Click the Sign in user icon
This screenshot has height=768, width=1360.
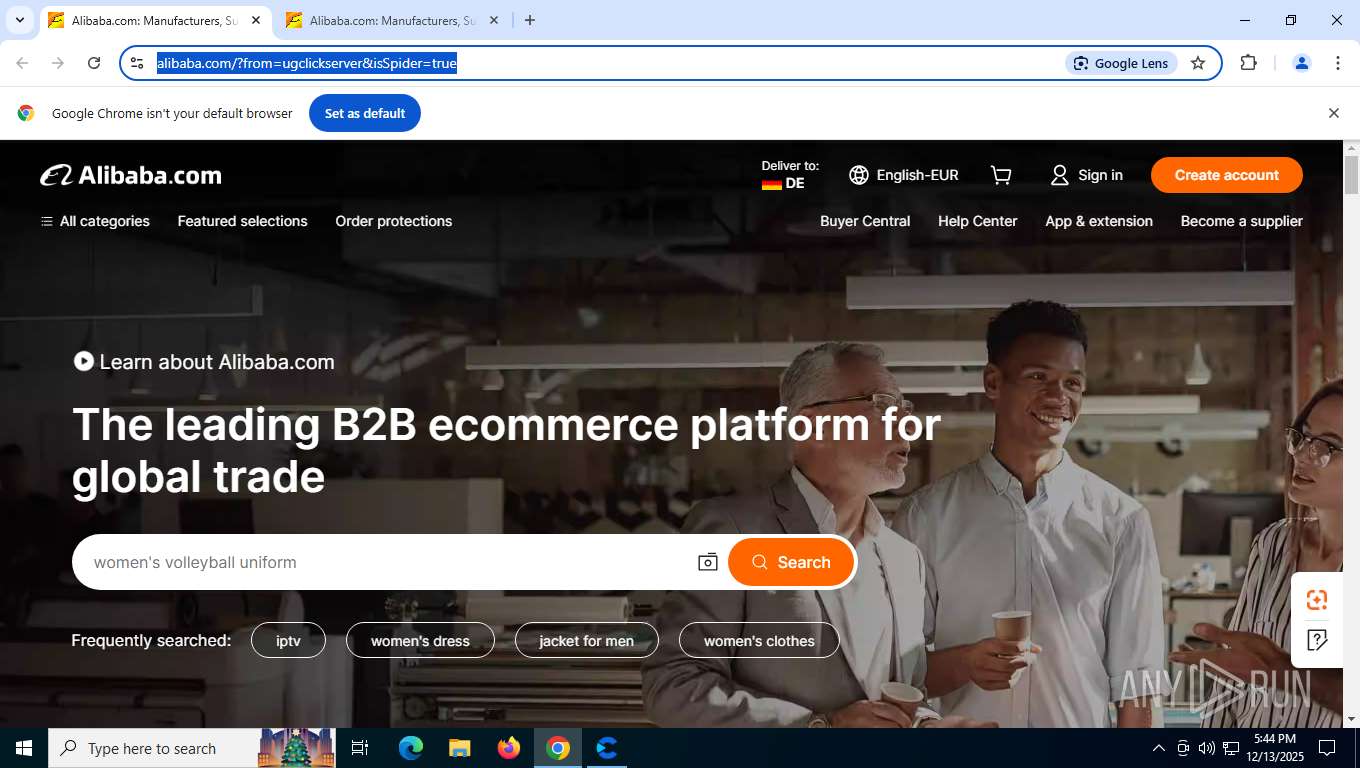pos(1060,175)
